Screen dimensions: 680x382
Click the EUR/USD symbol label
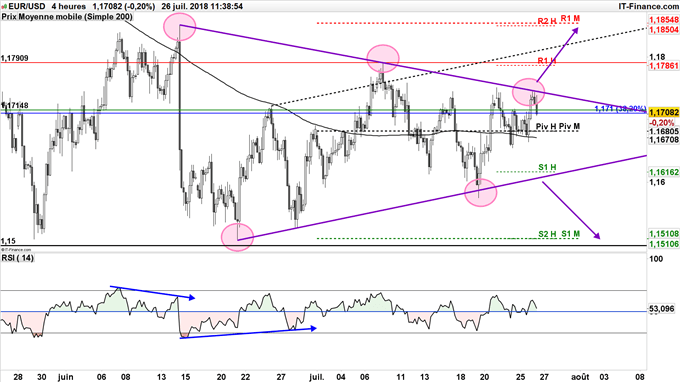click(26, 6)
